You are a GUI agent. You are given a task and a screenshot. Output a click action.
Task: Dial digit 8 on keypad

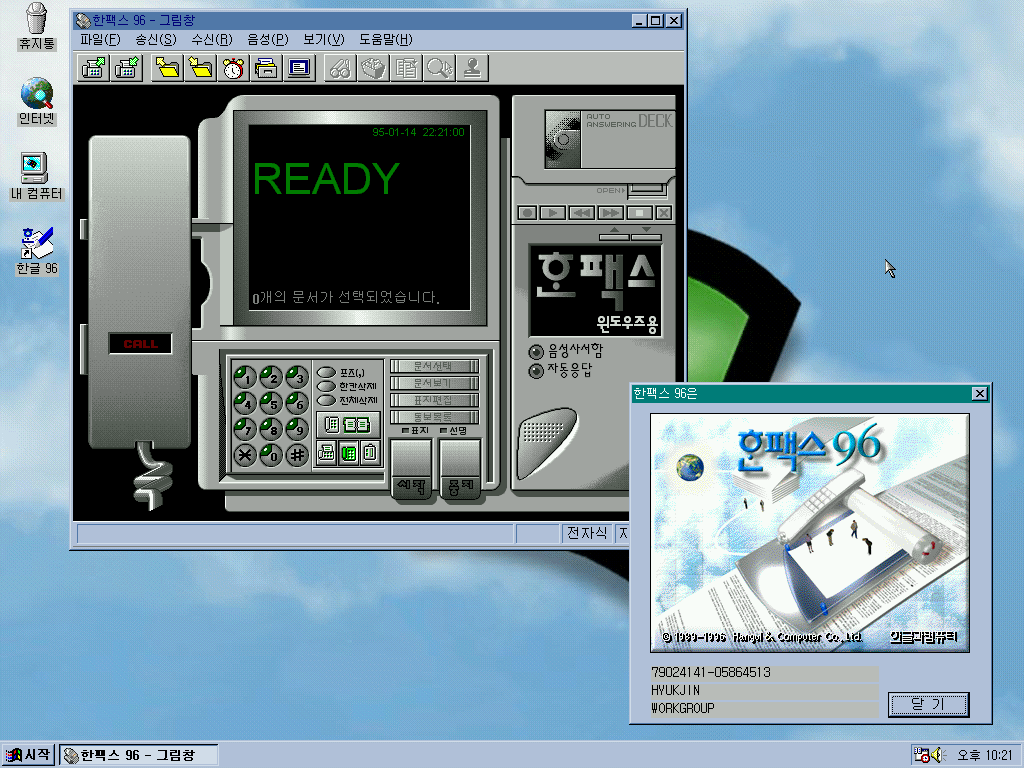click(x=271, y=428)
